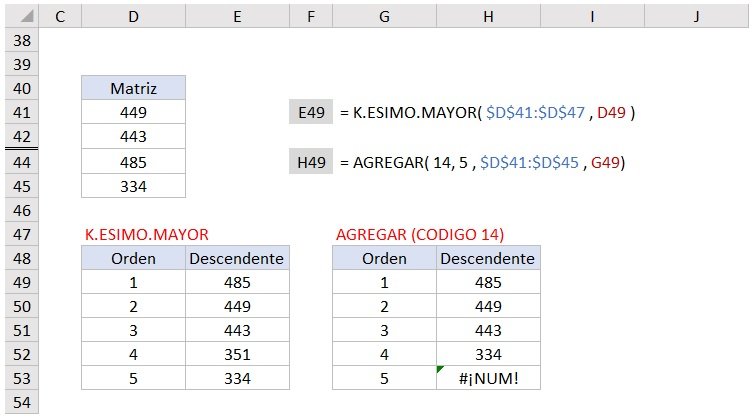Click hidden row boundary between rows 42 and 44
Image resolution: width=753 pixels, height=420 pixels.
(x=20, y=149)
